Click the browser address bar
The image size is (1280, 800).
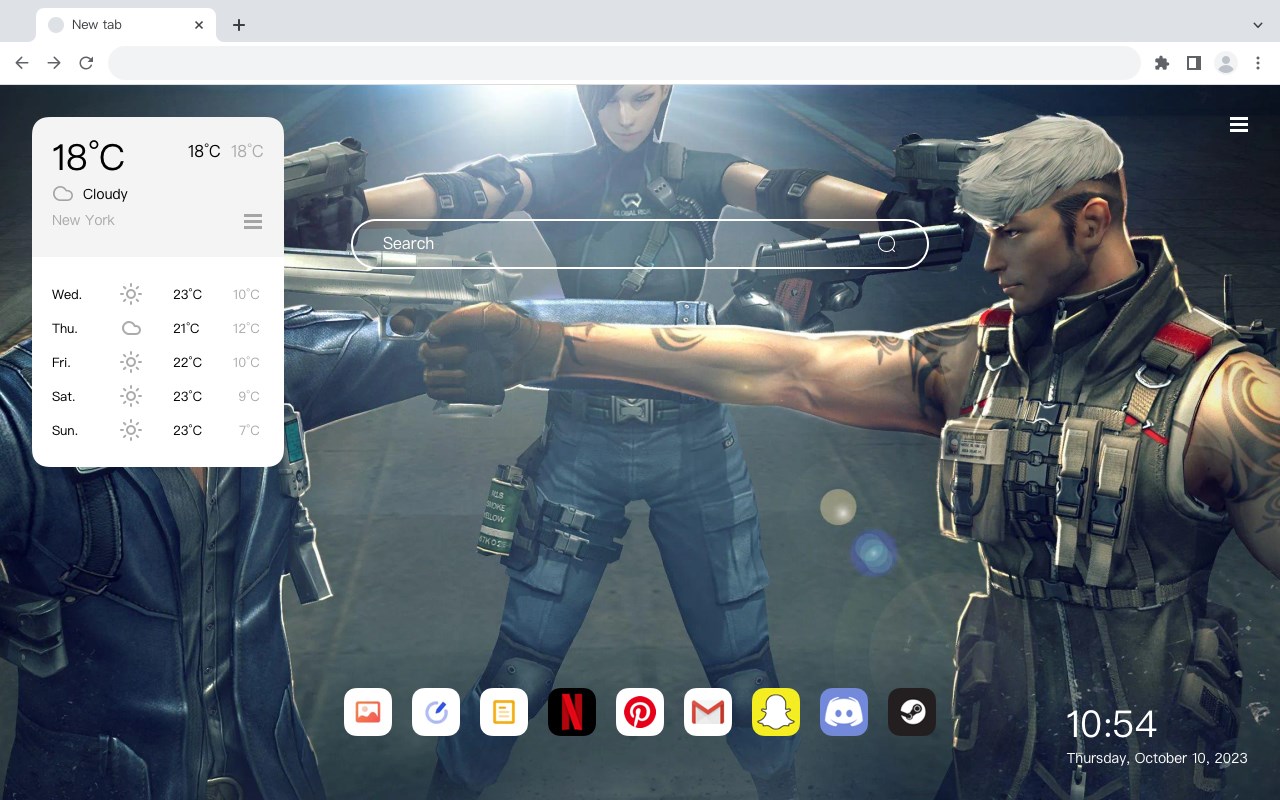(x=624, y=63)
